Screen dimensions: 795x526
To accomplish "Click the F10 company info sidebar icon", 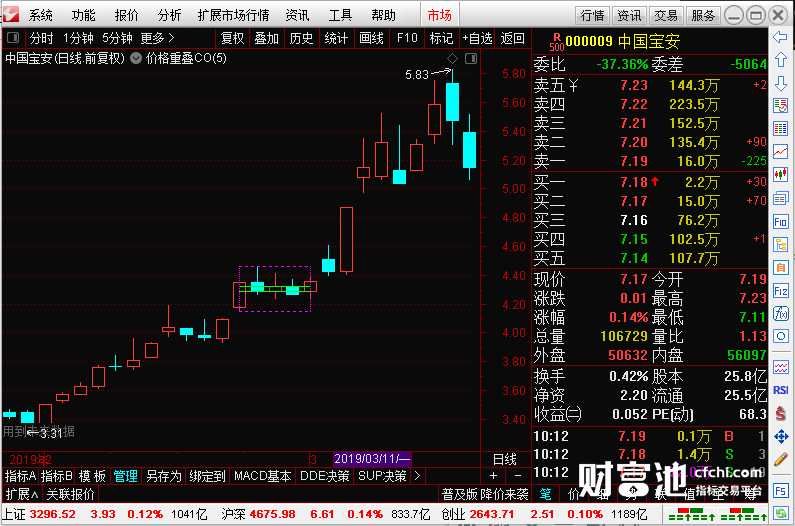I will (780, 222).
